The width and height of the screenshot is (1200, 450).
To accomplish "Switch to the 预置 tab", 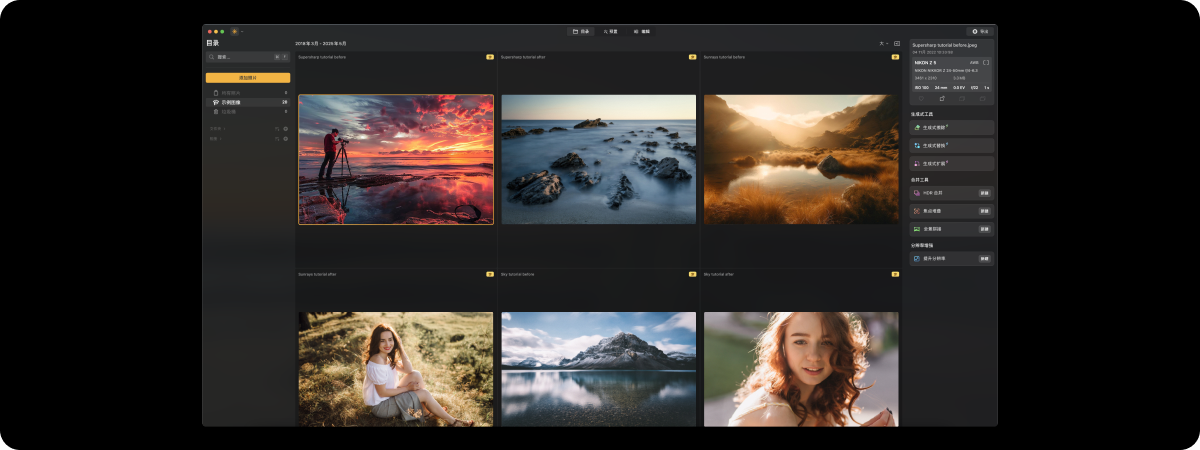I will pyautogui.click(x=610, y=31).
